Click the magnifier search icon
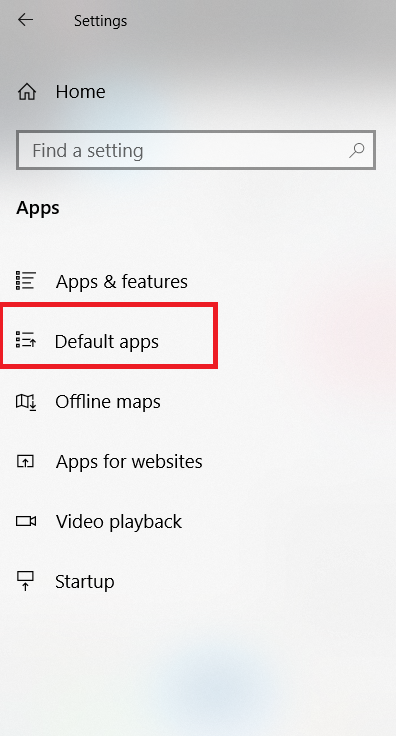Viewport: 398px width, 736px height. 357,150
